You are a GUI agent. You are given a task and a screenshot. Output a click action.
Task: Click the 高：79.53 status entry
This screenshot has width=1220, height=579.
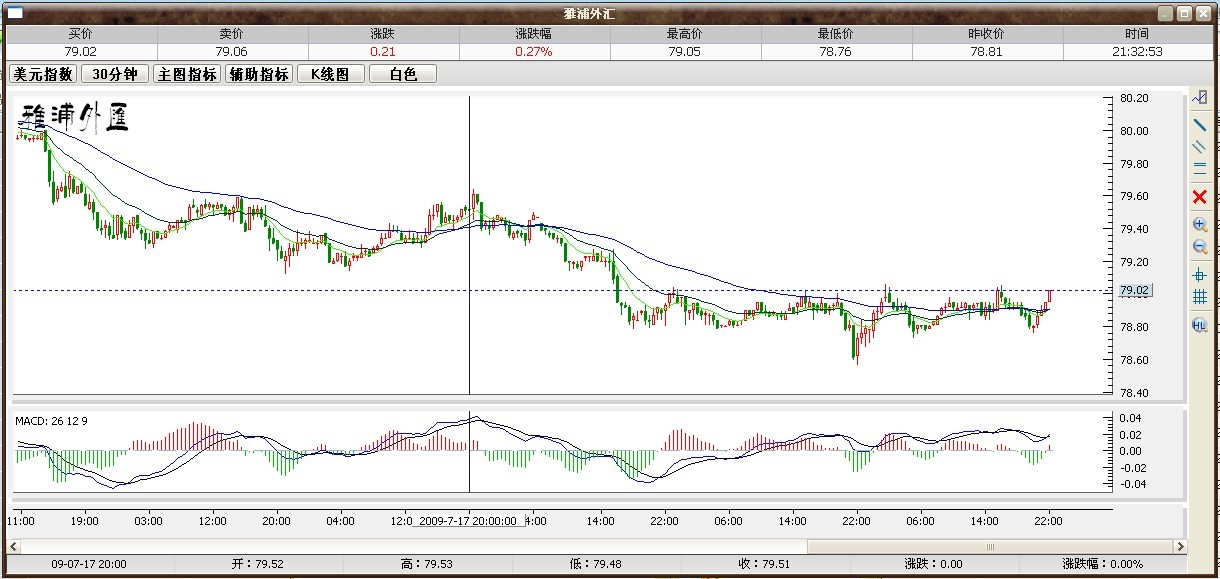[427, 565]
